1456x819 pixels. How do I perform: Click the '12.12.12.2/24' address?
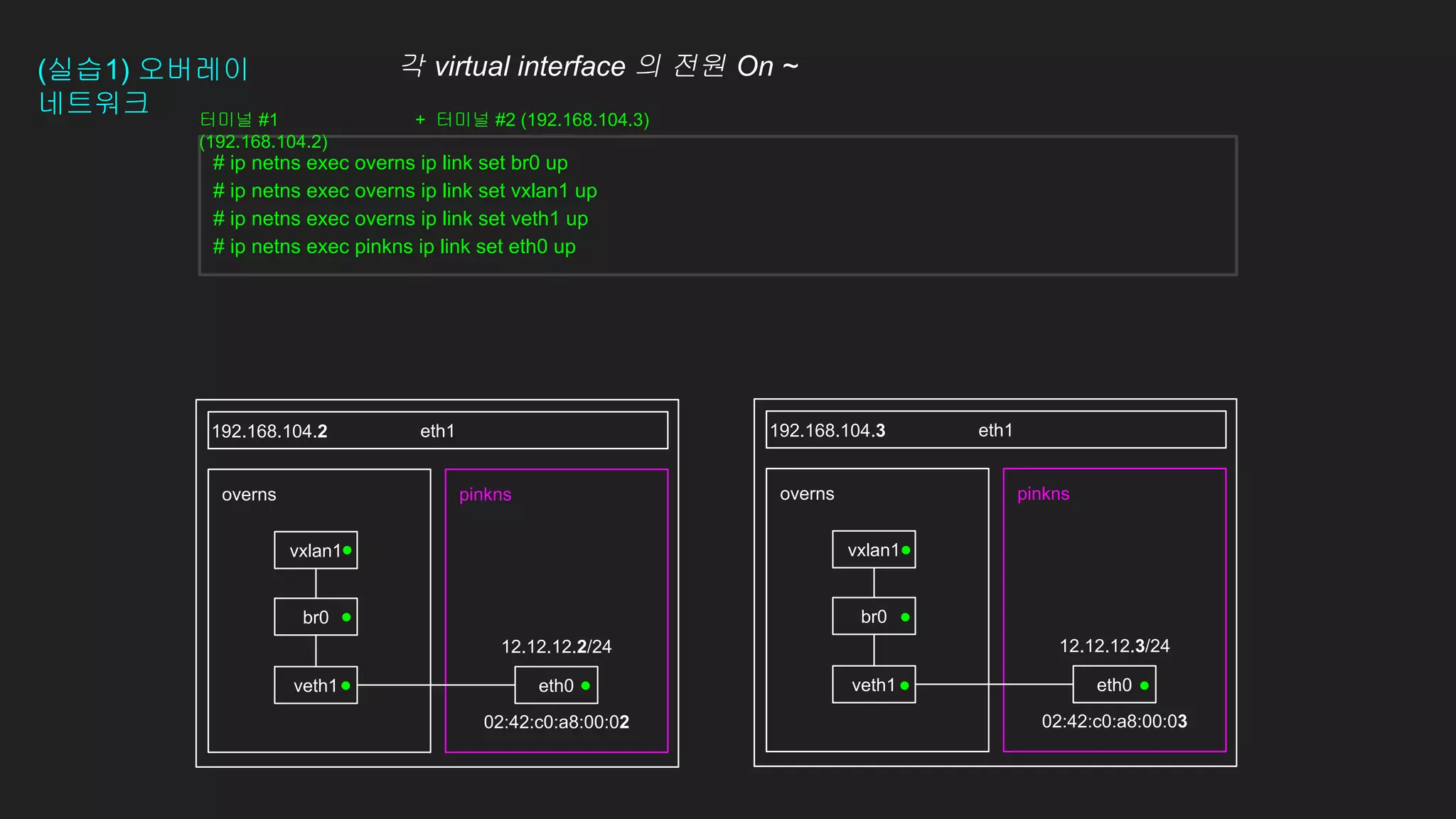pos(557,646)
